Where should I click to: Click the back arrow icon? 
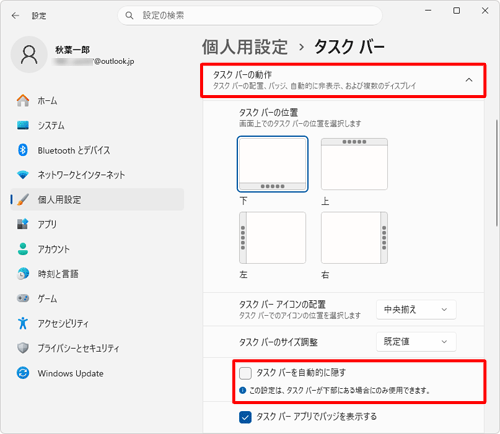[x=15, y=16]
